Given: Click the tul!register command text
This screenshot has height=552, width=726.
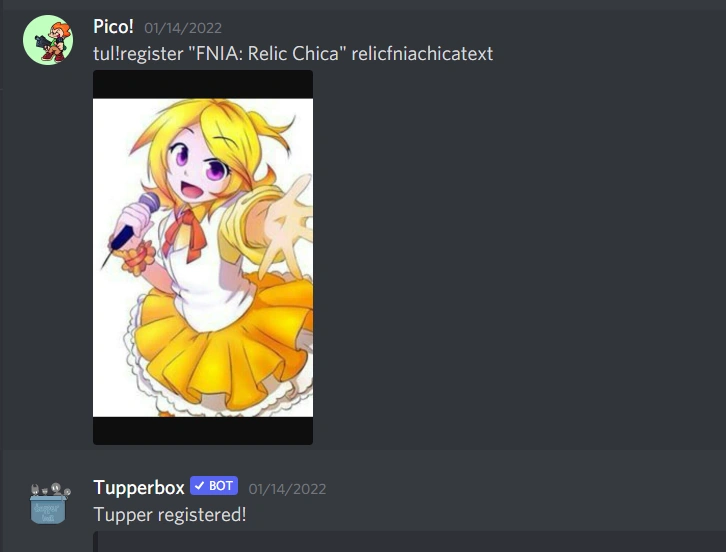Looking at the screenshot, I should click(x=138, y=54).
